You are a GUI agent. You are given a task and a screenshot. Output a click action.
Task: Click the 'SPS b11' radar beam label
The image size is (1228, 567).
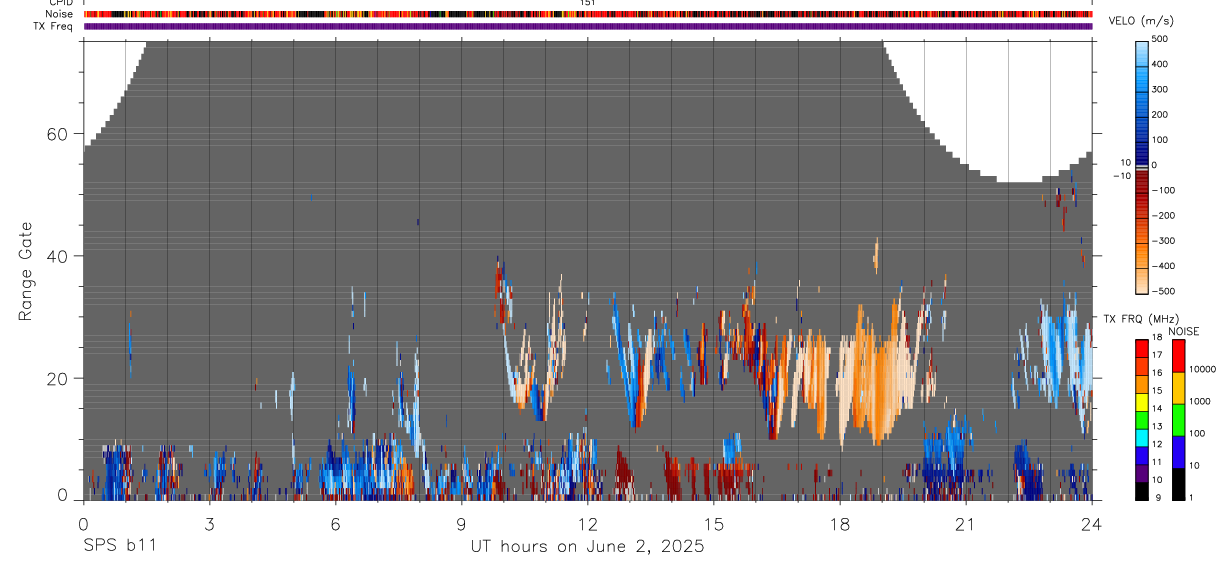point(118,547)
